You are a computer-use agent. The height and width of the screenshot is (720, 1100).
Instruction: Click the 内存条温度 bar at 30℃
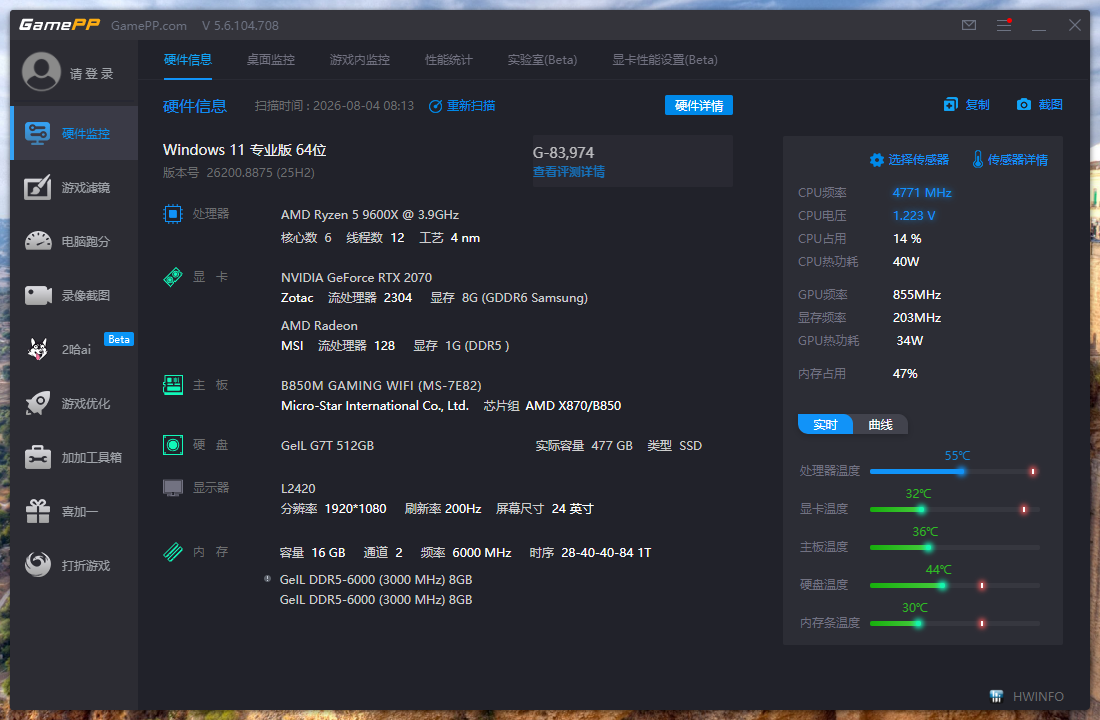point(954,623)
